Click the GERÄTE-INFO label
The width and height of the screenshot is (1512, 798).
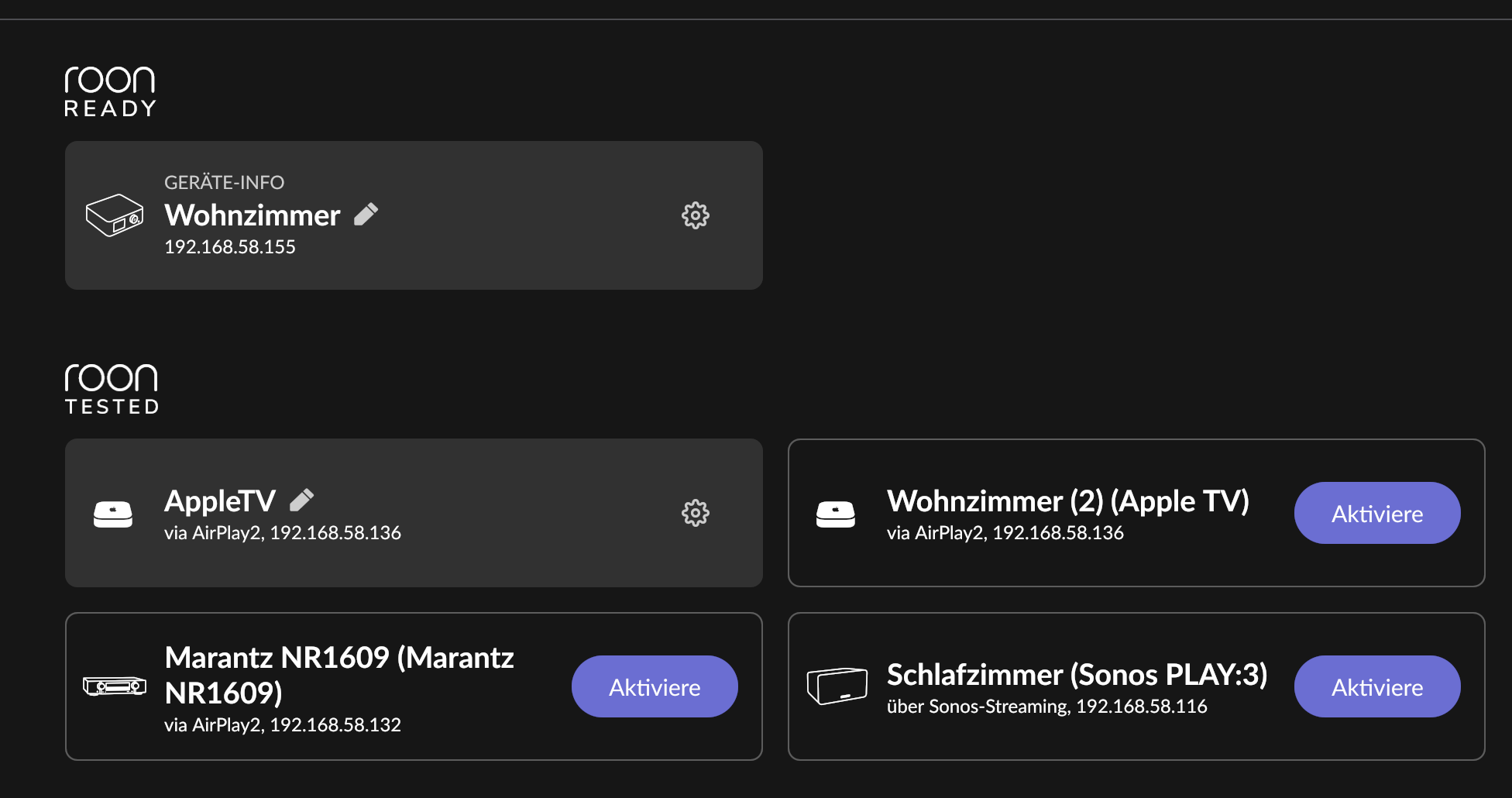coord(224,182)
